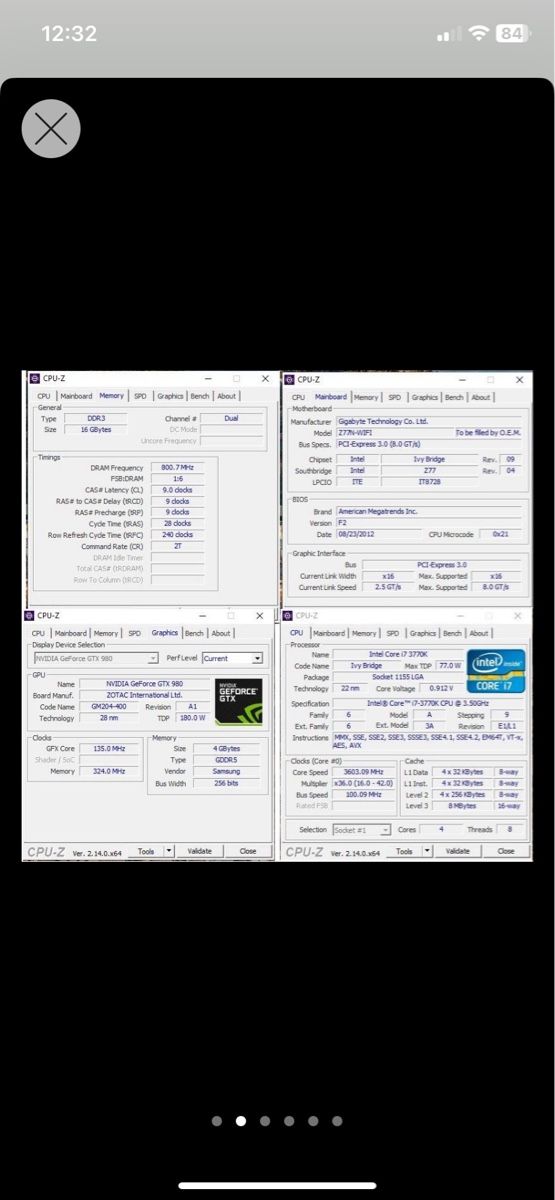Open the Perf Level dropdown set to Current
The image size is (555, 1200).
(x=232, y=658)
